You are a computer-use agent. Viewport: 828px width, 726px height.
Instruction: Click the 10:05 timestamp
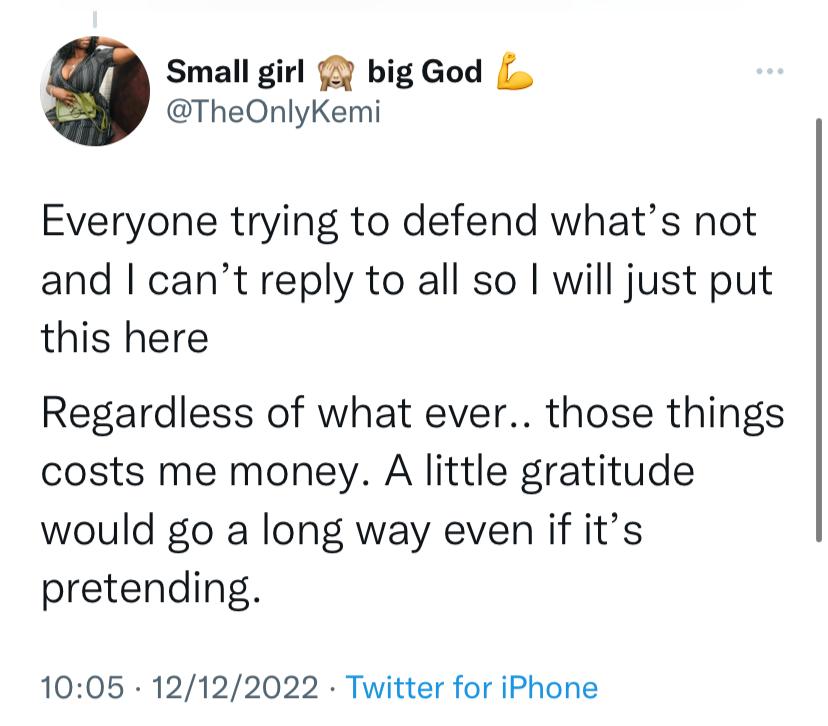[82, 687]
